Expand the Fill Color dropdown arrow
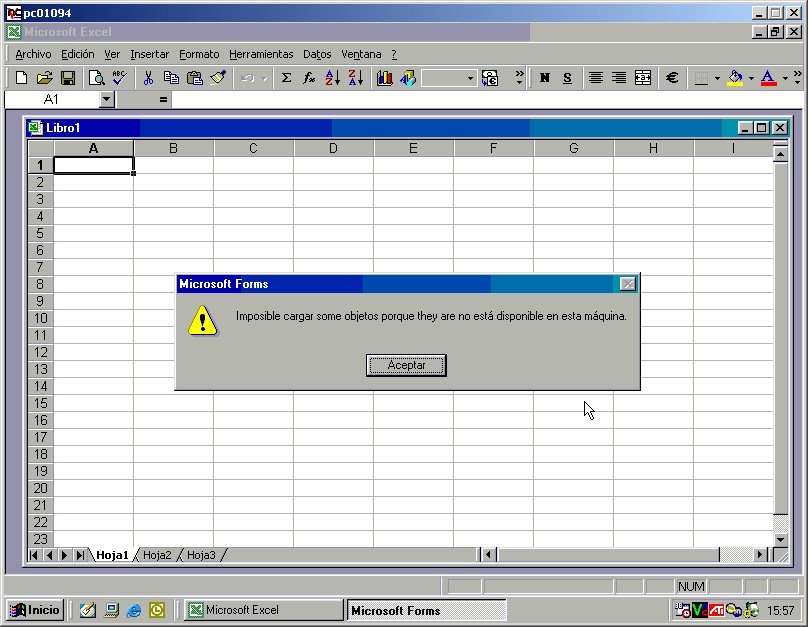The image size is (808, 627). [x=751, y=78]
